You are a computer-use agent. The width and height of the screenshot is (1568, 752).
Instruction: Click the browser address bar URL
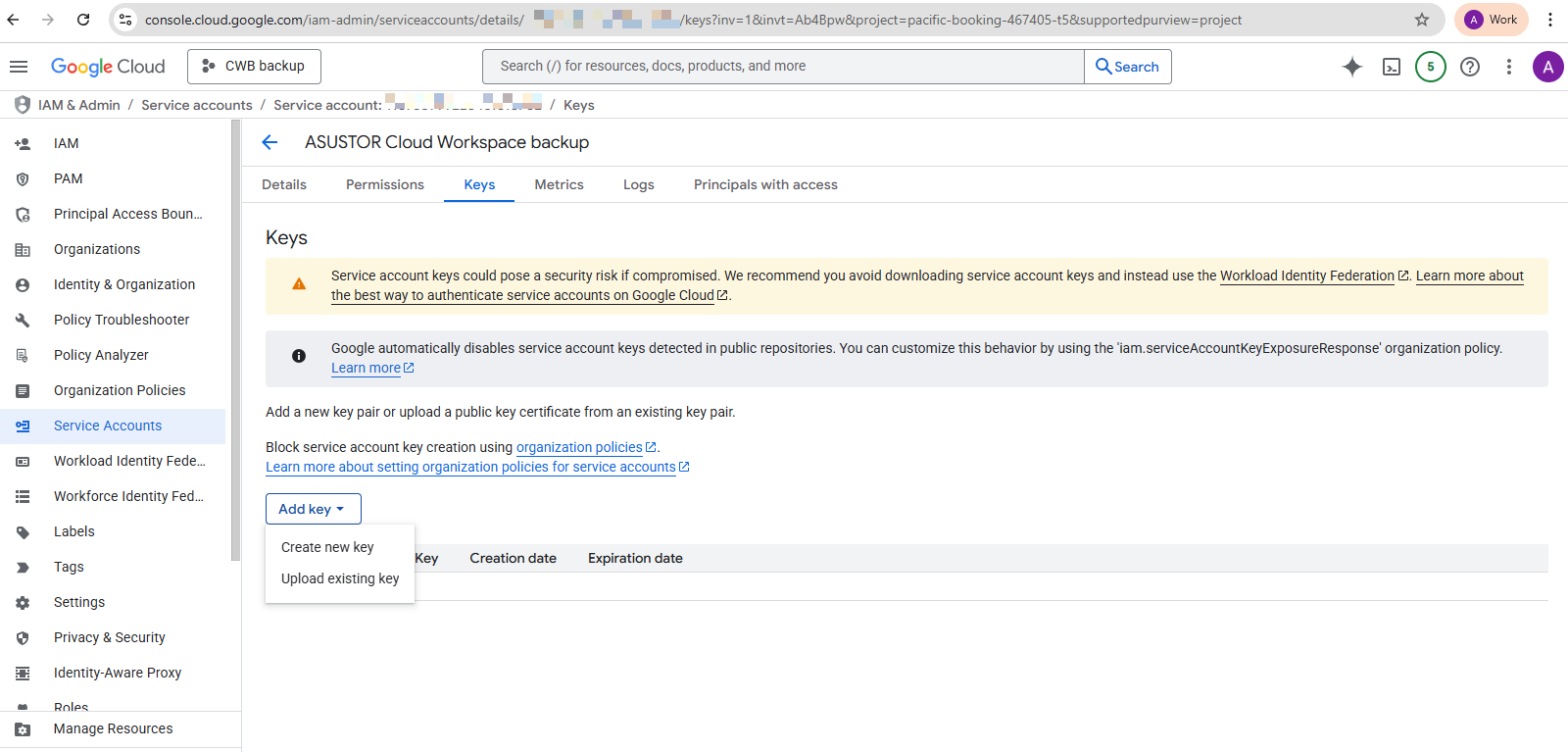693,20
